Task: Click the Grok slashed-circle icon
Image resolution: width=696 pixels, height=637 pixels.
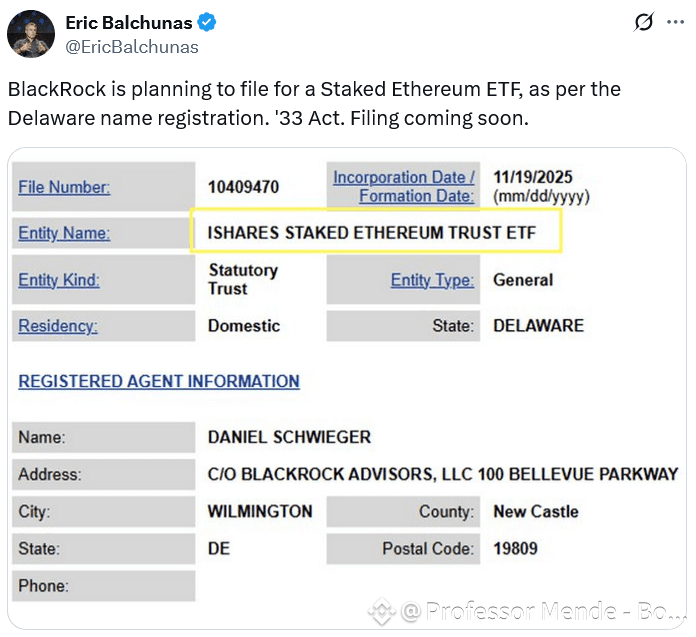Action: (643, 22)
